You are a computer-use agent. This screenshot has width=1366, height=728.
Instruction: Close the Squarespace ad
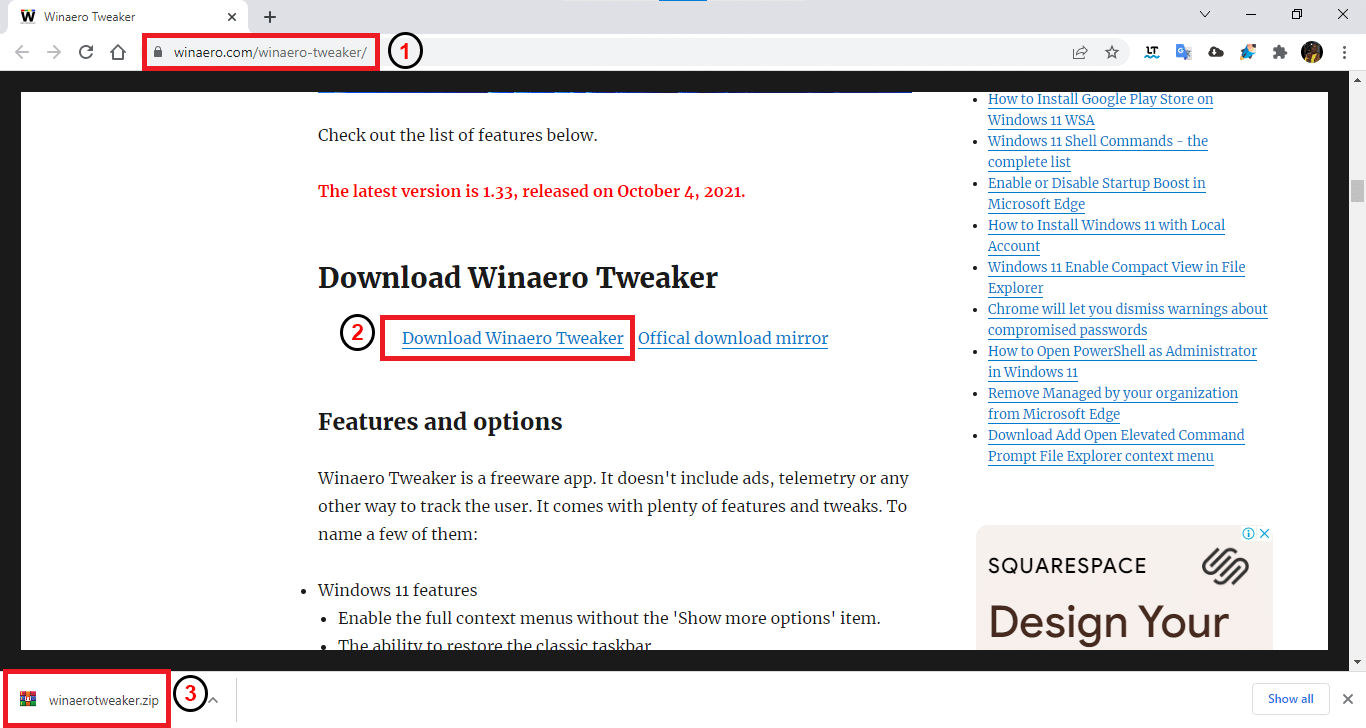1264,533
